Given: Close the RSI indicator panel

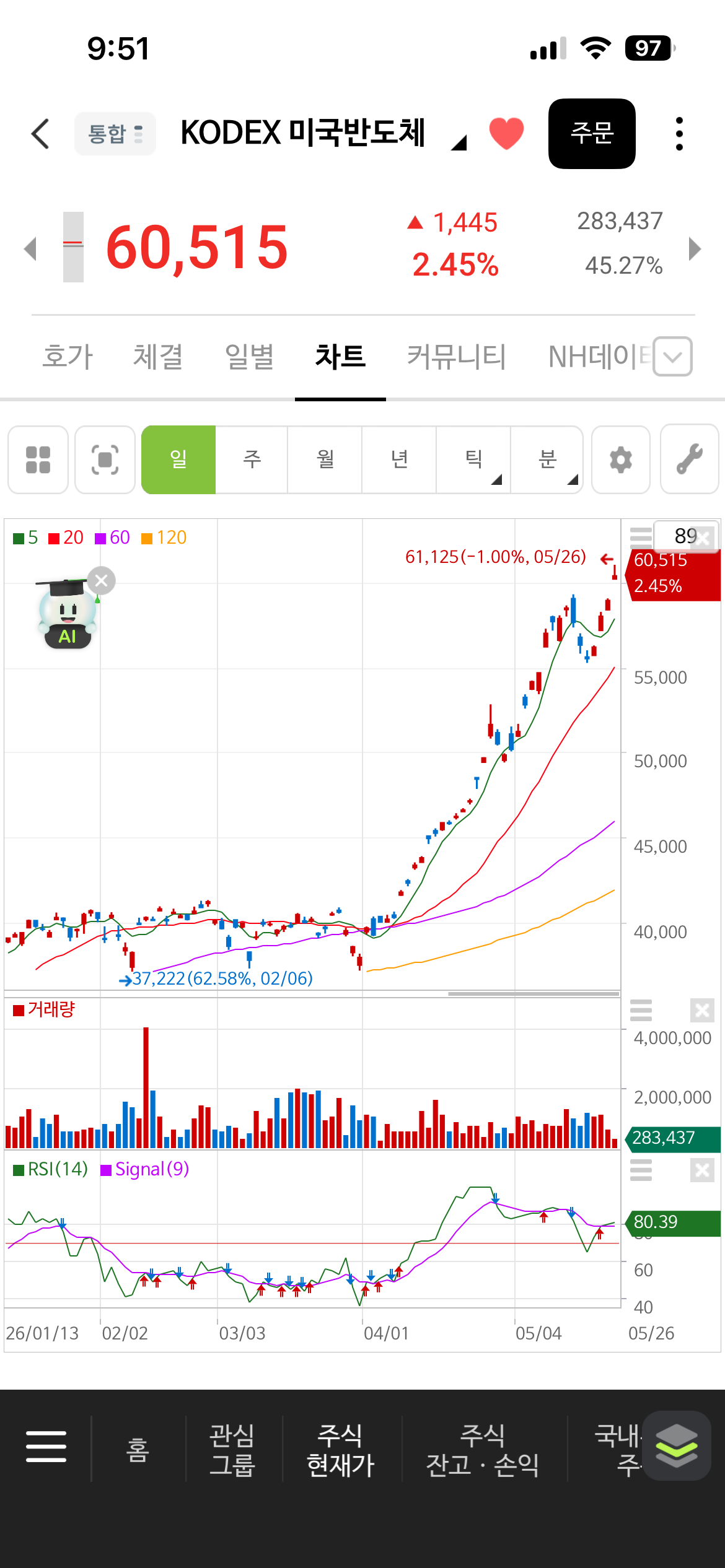Looking at the screenshot, I should (x=702, y=1170).
